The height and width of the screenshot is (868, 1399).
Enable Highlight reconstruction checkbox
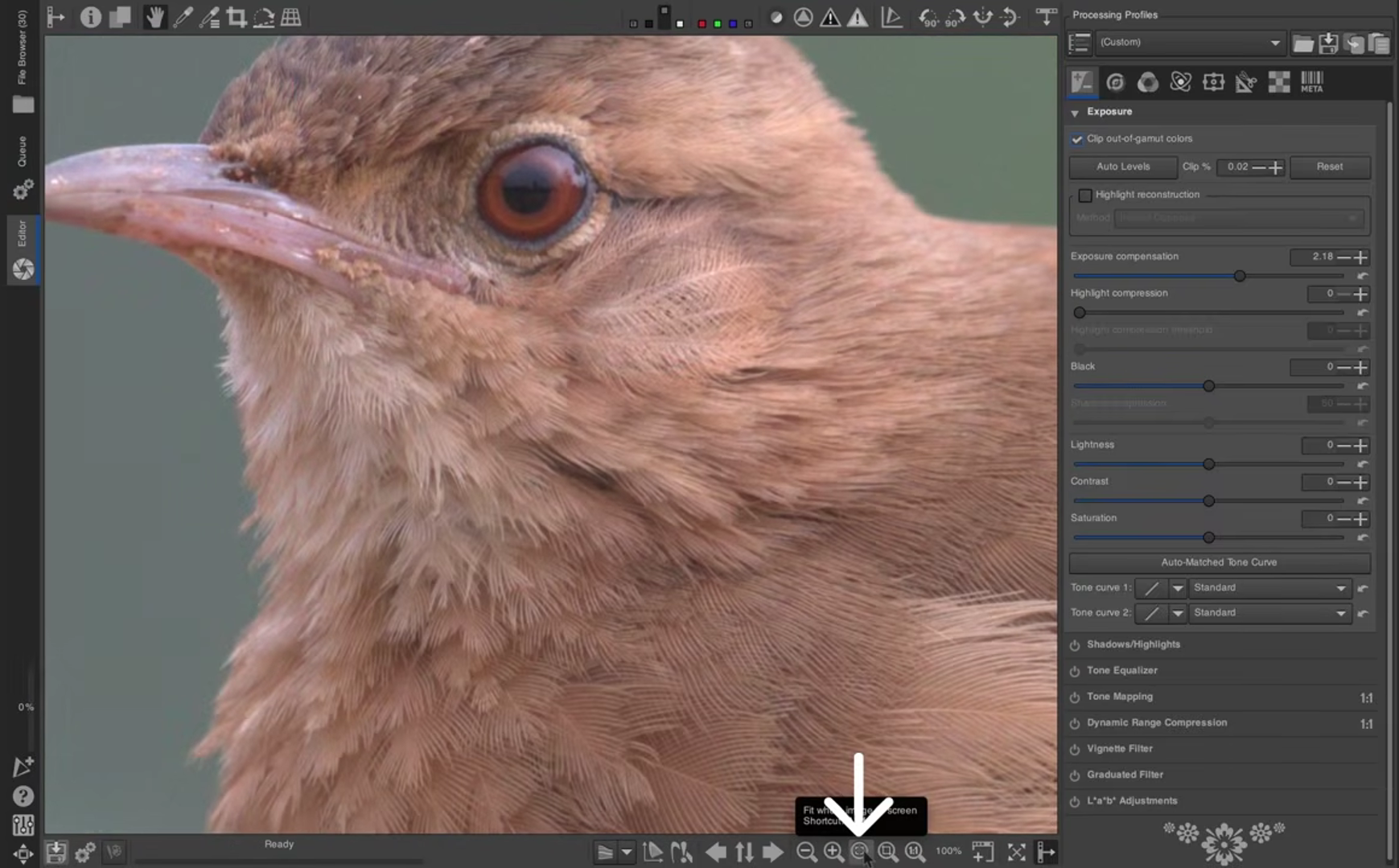(x=1085, y=195)
